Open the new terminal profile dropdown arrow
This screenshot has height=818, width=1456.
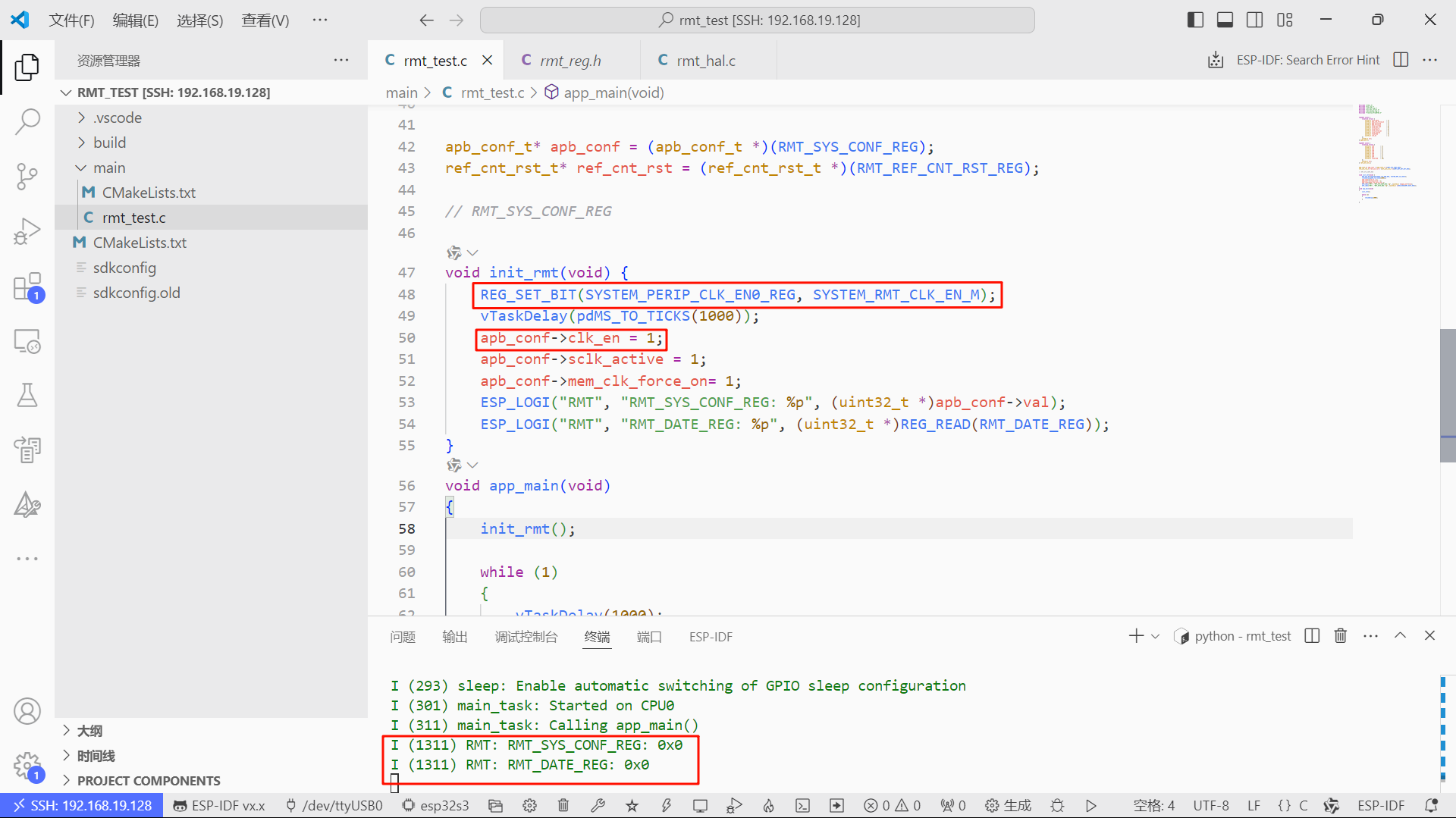1155,636
